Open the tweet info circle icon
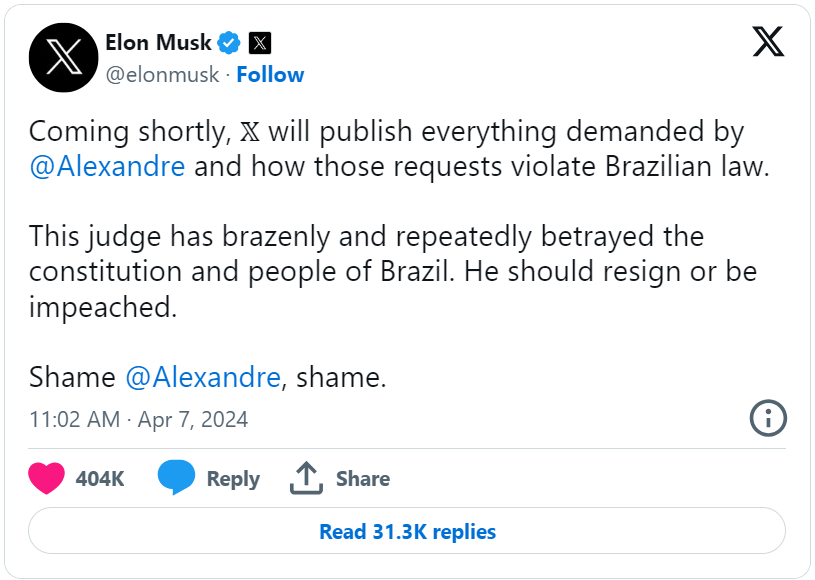 pyautogui.click(x=768, y=418)
